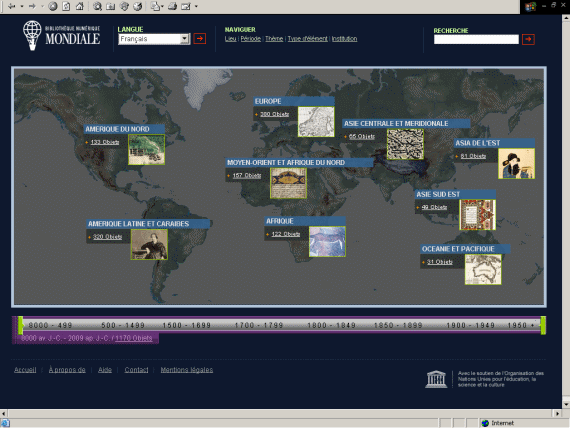This screenshot has width=570, height=428.
Task: Go back with the browser Back arrow
Action: 12,6
